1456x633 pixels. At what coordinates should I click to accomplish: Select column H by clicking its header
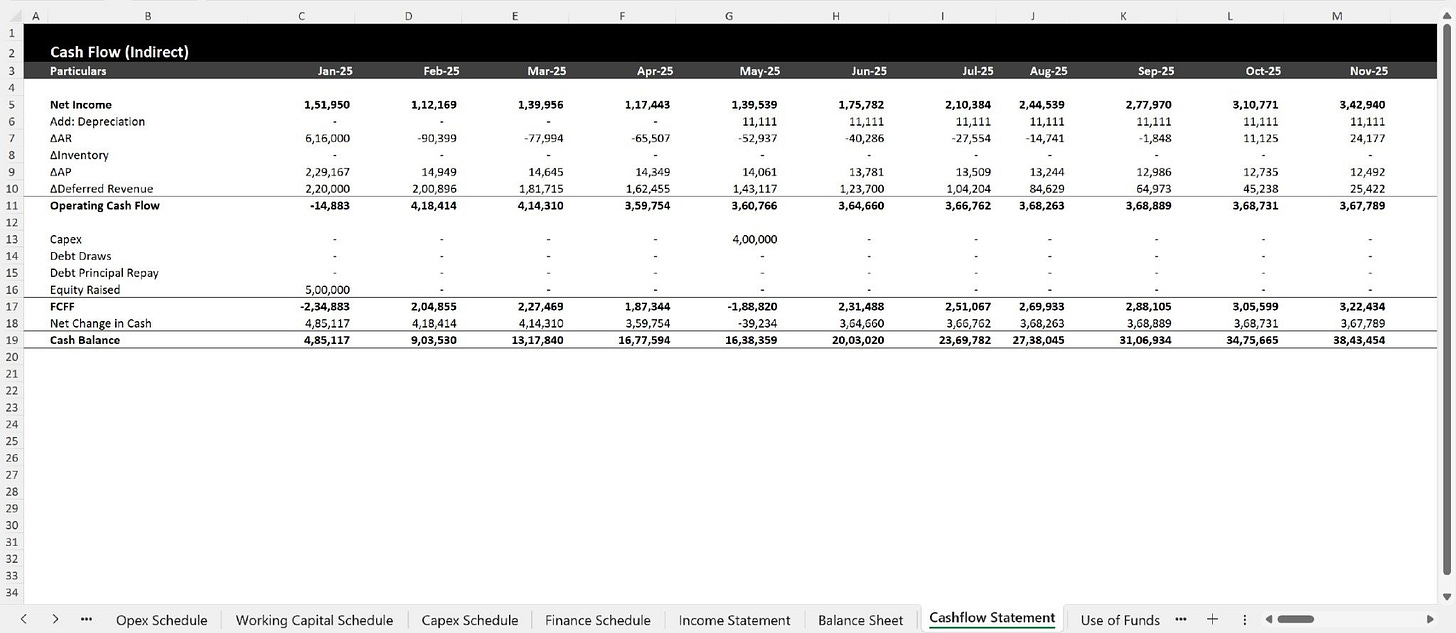[x=835, y=15]
